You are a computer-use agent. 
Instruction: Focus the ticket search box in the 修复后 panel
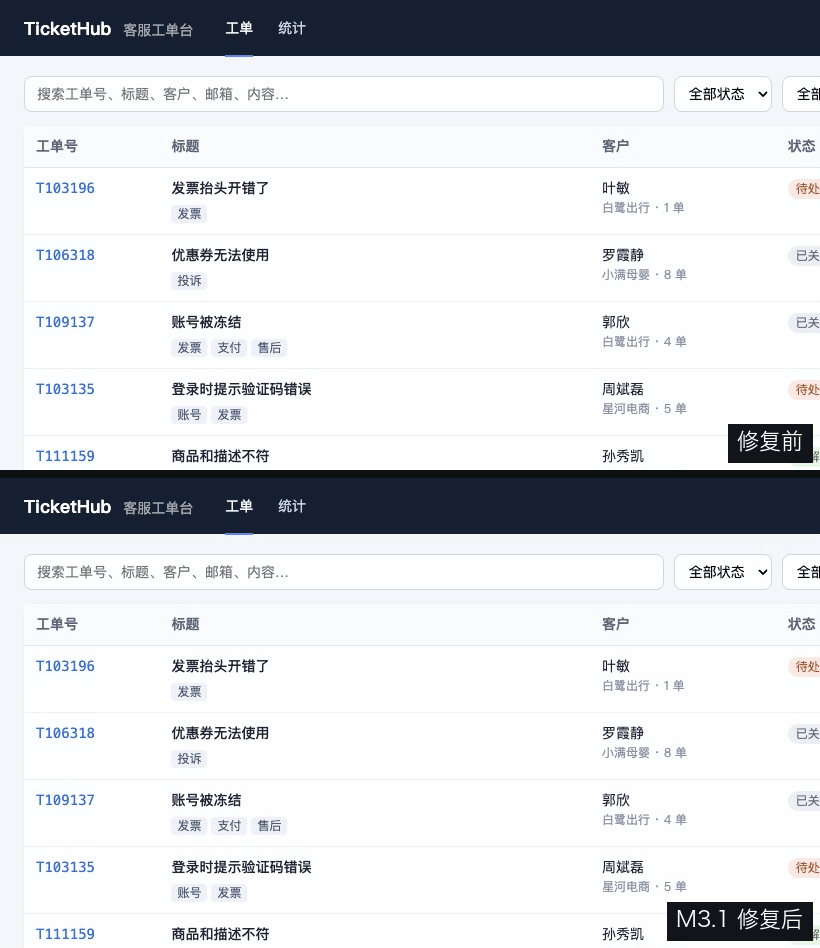[343, 572]
